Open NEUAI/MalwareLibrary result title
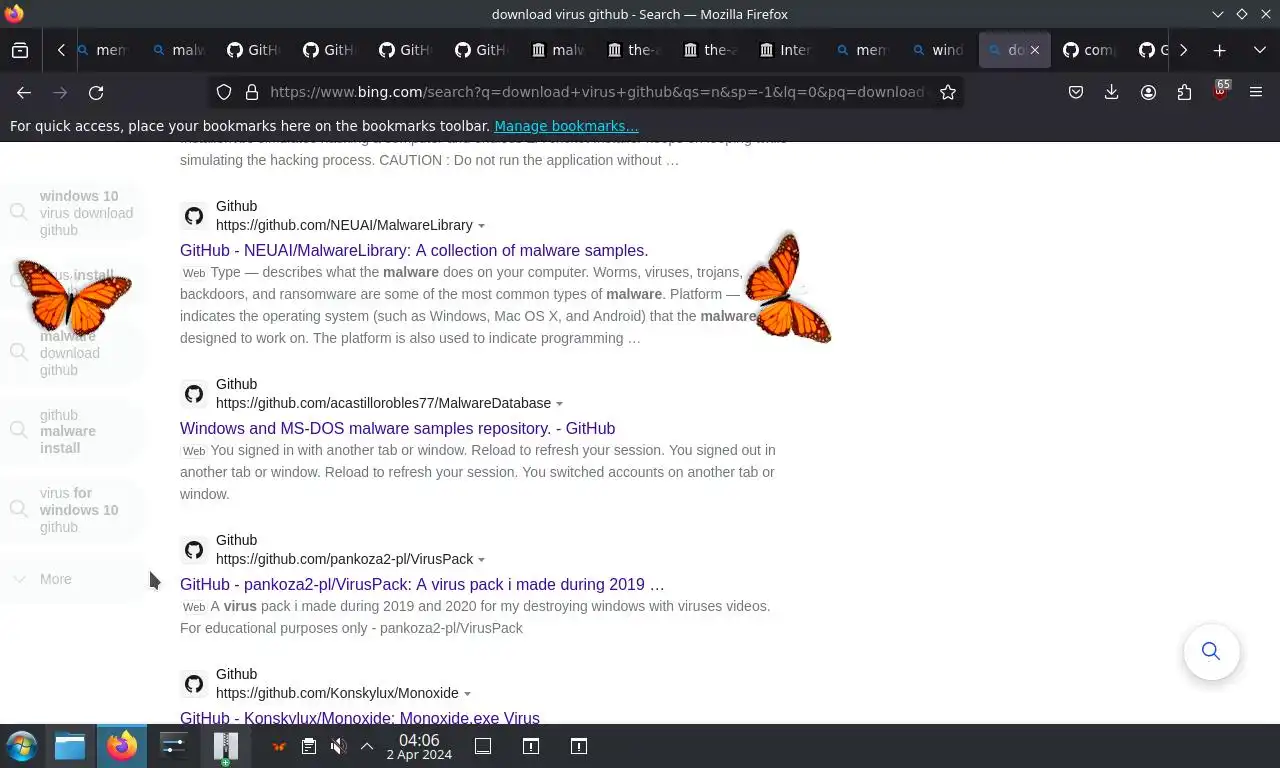The height and width of the screenshot is (768, 1280). point(414,250)
